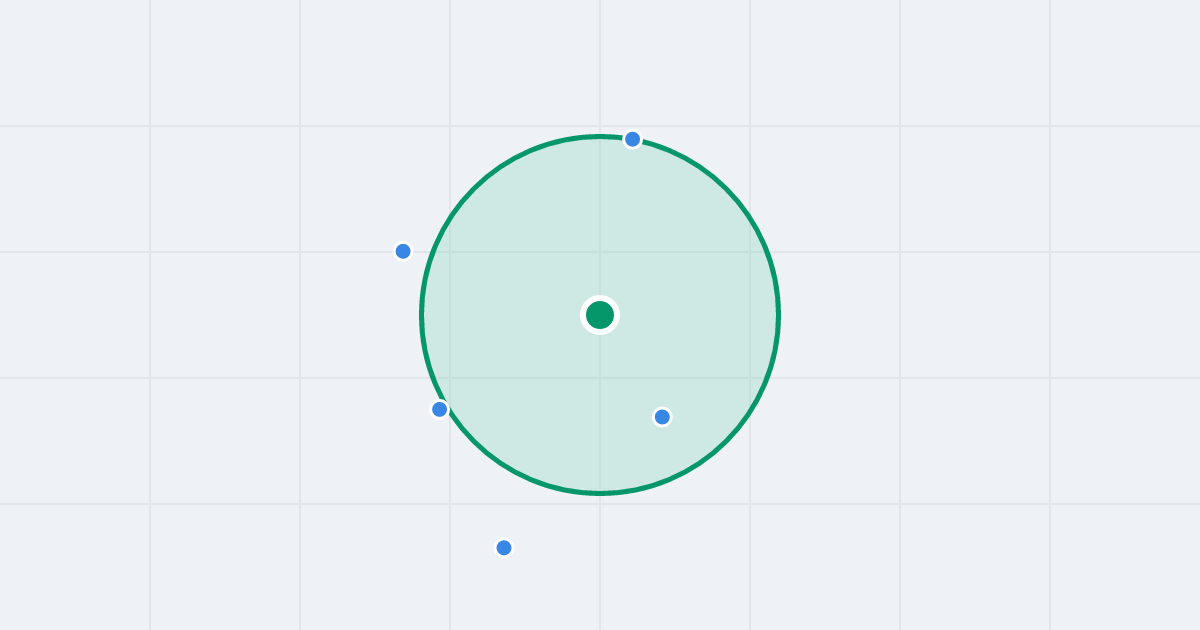Screen dimensions: 1200x630
Task: Click the grid line crossing inside the circle's upper left
Action: [450, 252]
